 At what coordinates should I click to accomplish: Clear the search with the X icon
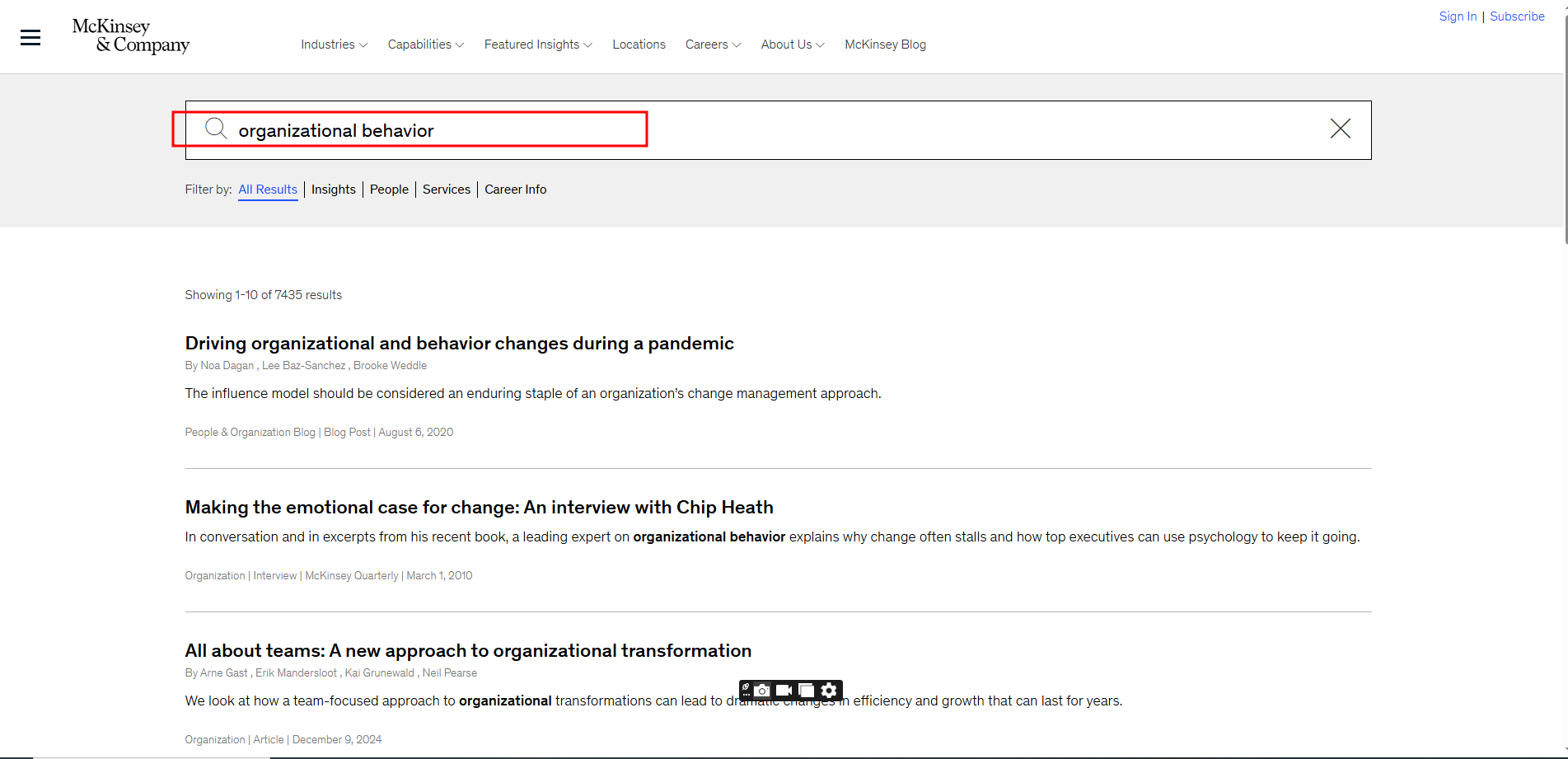click(1340, 129)
